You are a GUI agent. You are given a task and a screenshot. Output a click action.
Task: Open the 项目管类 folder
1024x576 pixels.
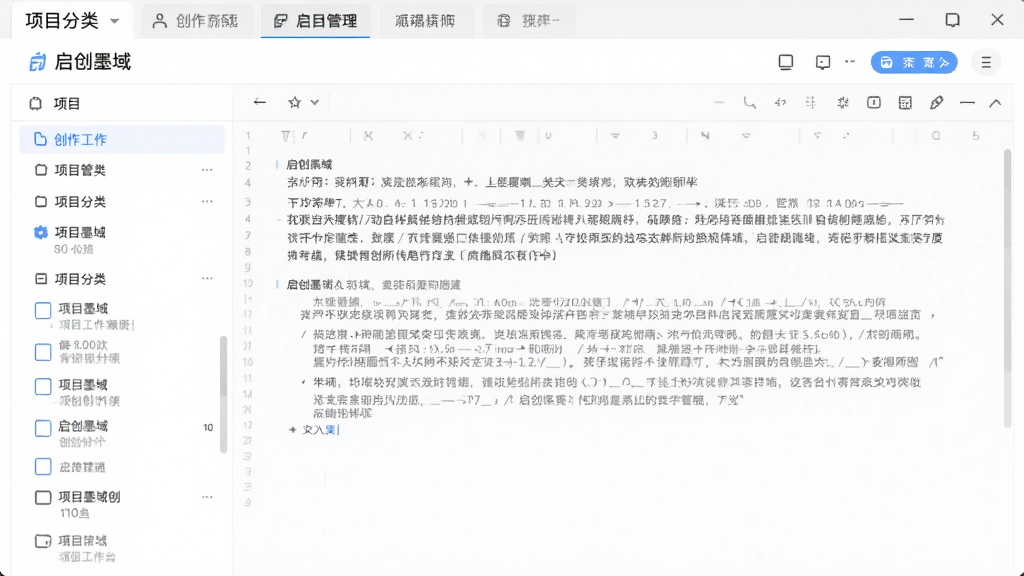(x=80, y=170)
